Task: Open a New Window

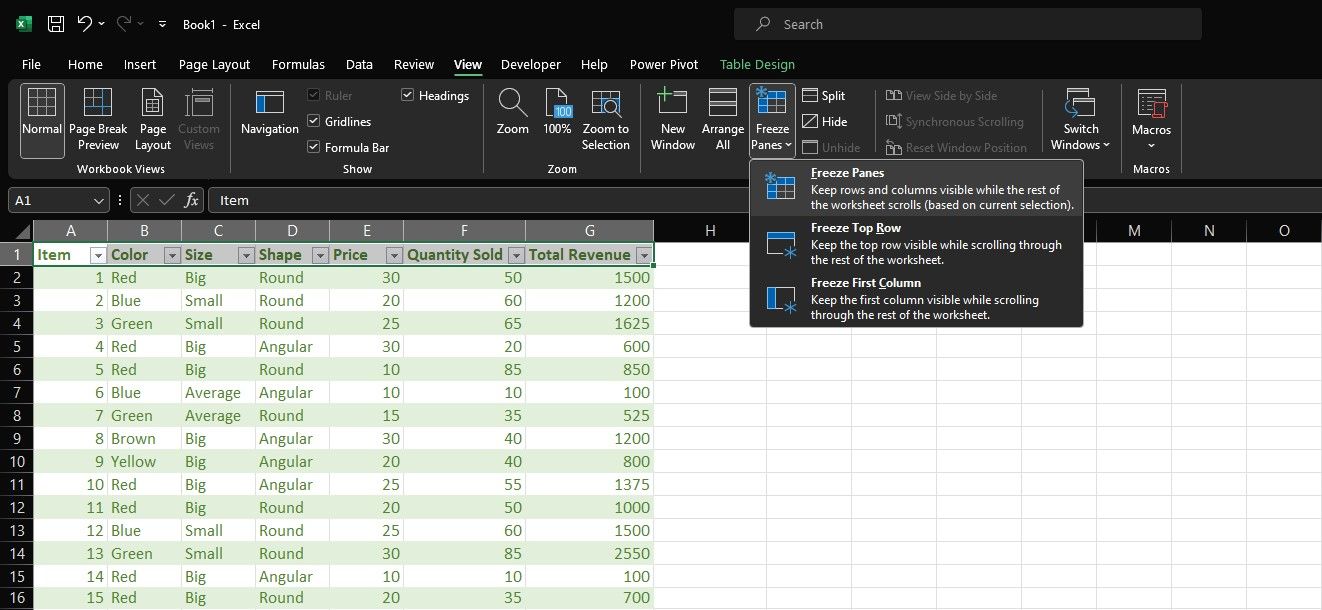Action: pyautogui.click(x=672, y=117)
